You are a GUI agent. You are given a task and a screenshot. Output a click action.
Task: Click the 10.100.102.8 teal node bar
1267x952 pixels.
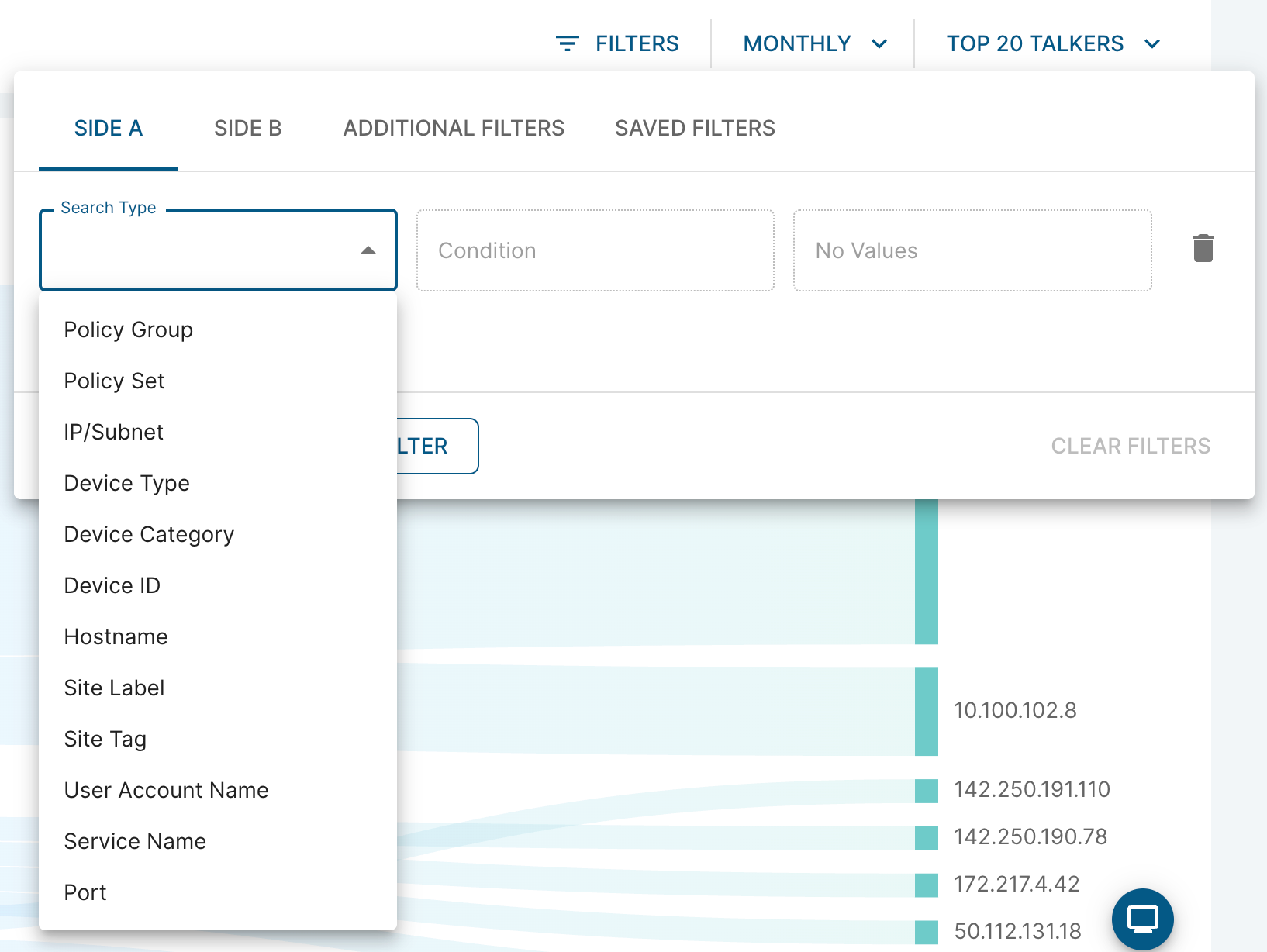pyautogui.click(x=927, y=712)
